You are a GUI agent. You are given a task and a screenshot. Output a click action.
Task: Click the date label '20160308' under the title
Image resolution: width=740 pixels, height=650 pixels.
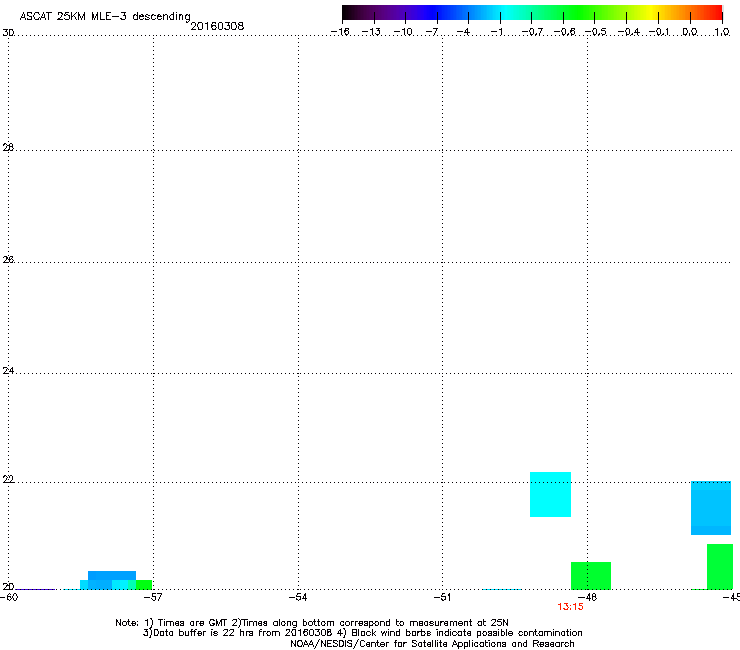click(x=217, y=26)
